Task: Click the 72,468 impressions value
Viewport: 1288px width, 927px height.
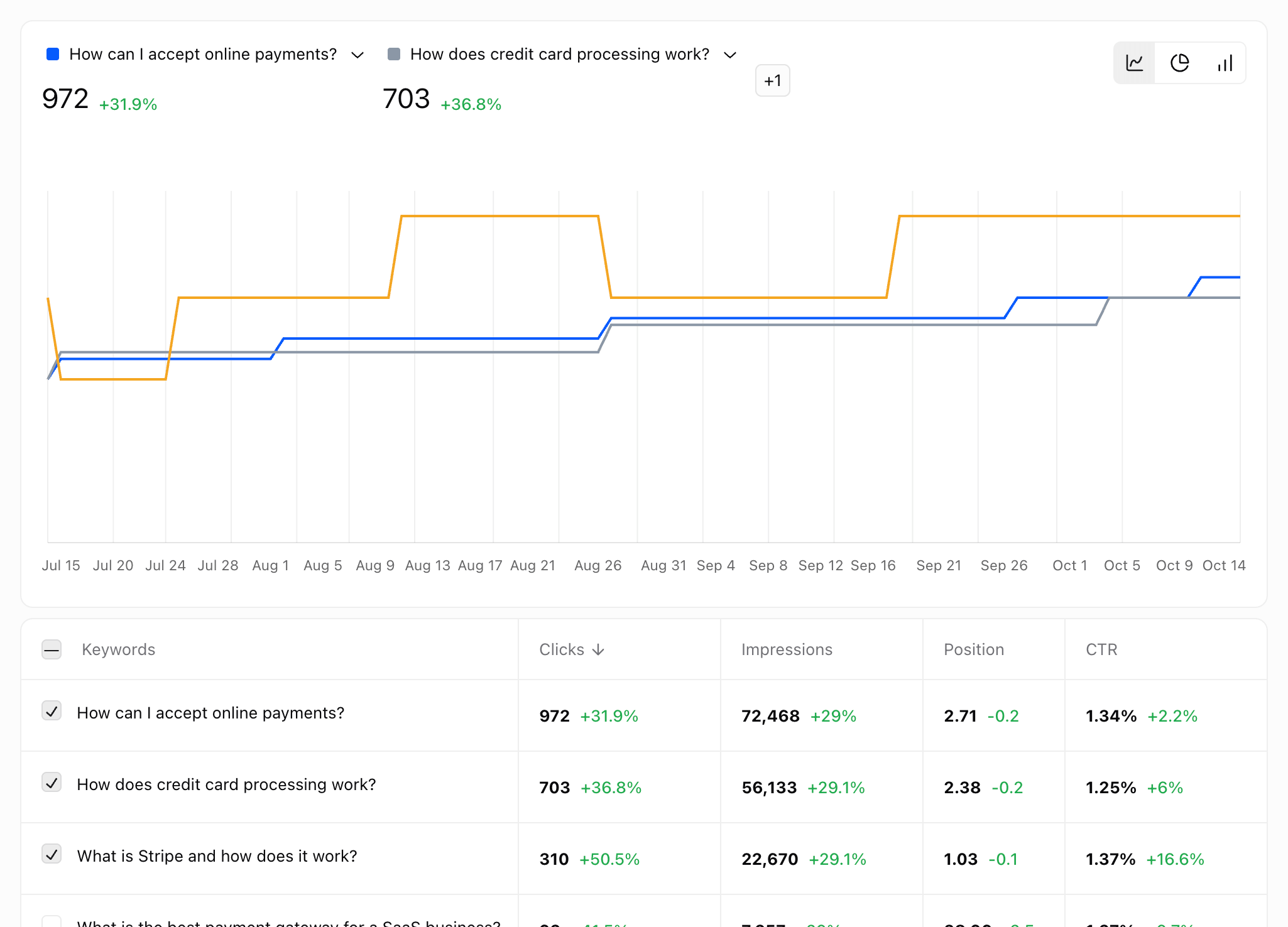Action: click(x=770, y=716)
